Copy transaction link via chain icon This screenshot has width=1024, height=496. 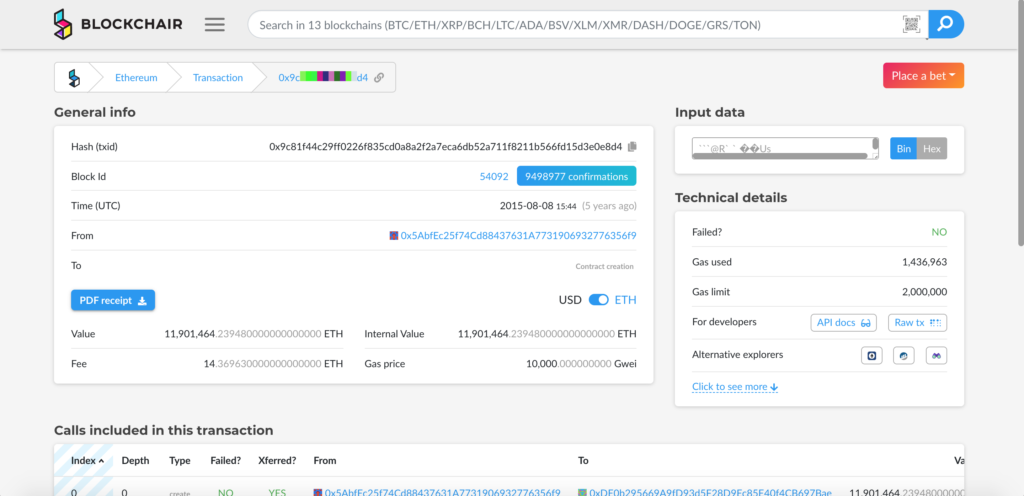(x=379, y=78)
